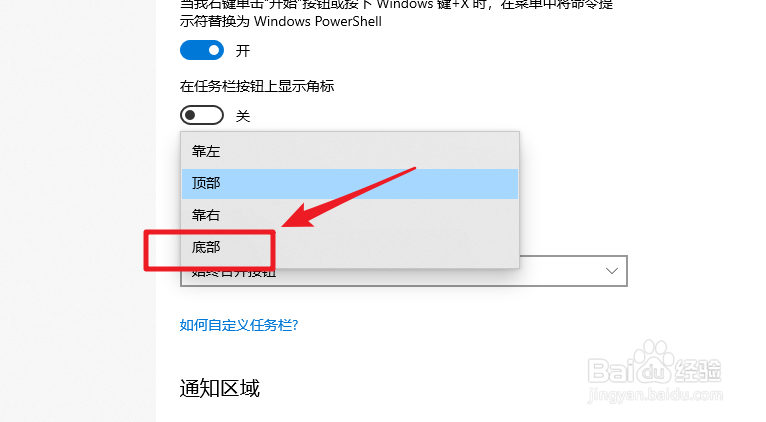This screenshot has width=766, height=422.
Task: Pick 靠右 in the position dropdown list
Action: click(x=350, y=215)
